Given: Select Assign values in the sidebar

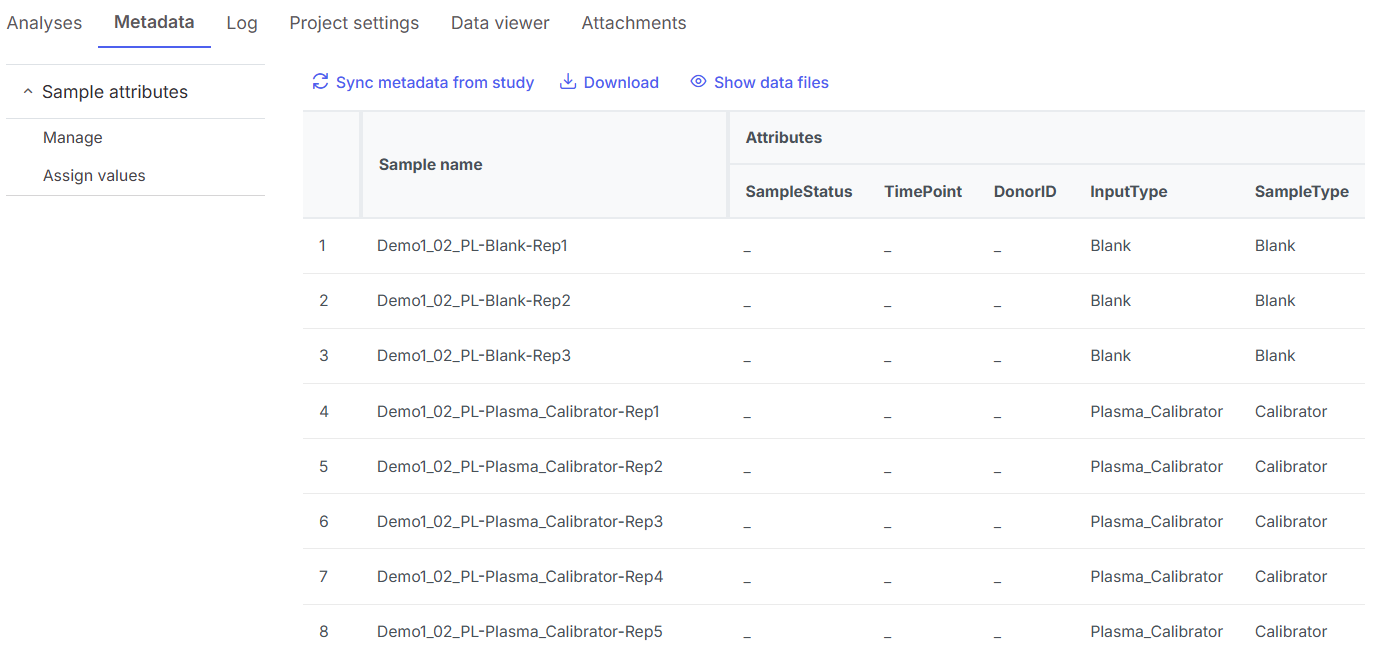Looking at the screenshot, I should click(94, 176).
